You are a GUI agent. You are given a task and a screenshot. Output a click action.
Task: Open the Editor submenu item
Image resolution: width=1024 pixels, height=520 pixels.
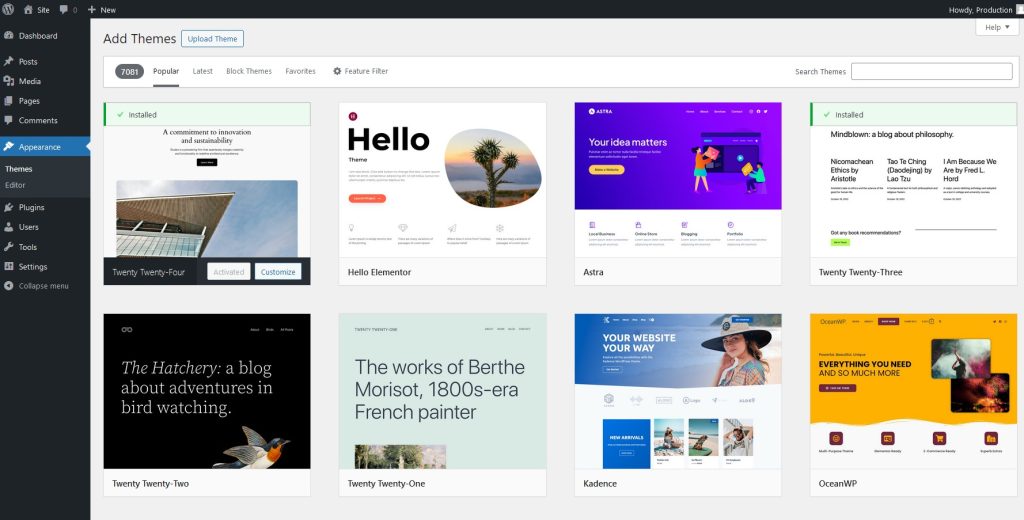point(15,185)
